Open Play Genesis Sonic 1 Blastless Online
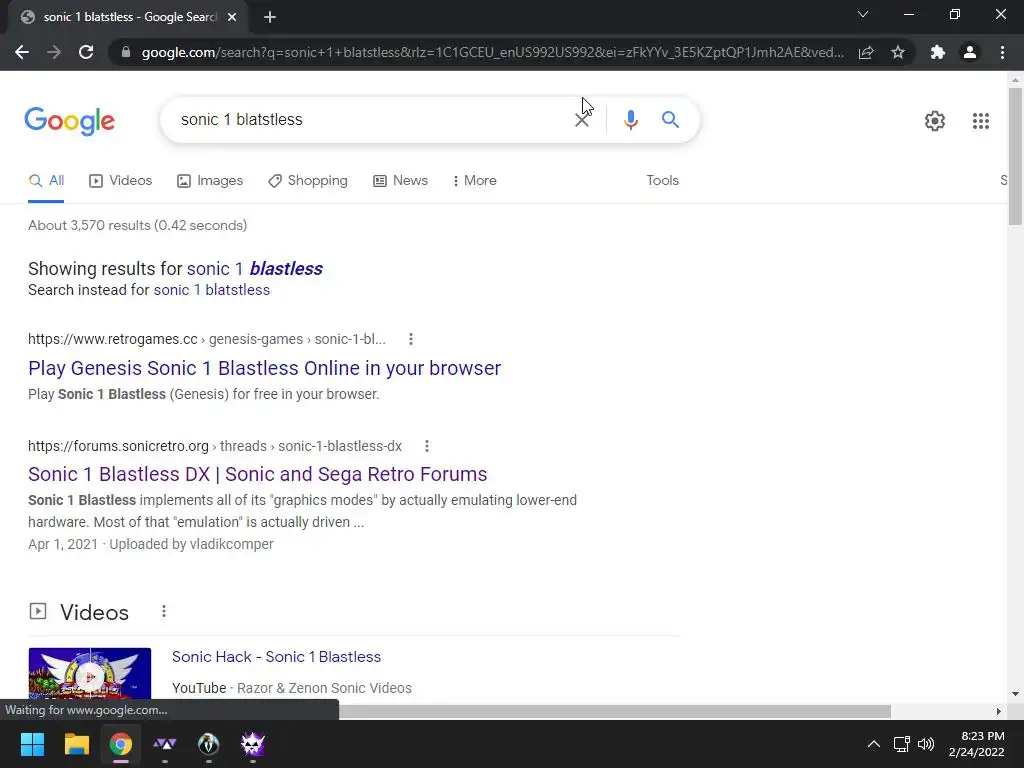1024x768 pixels. click(264, 368)
